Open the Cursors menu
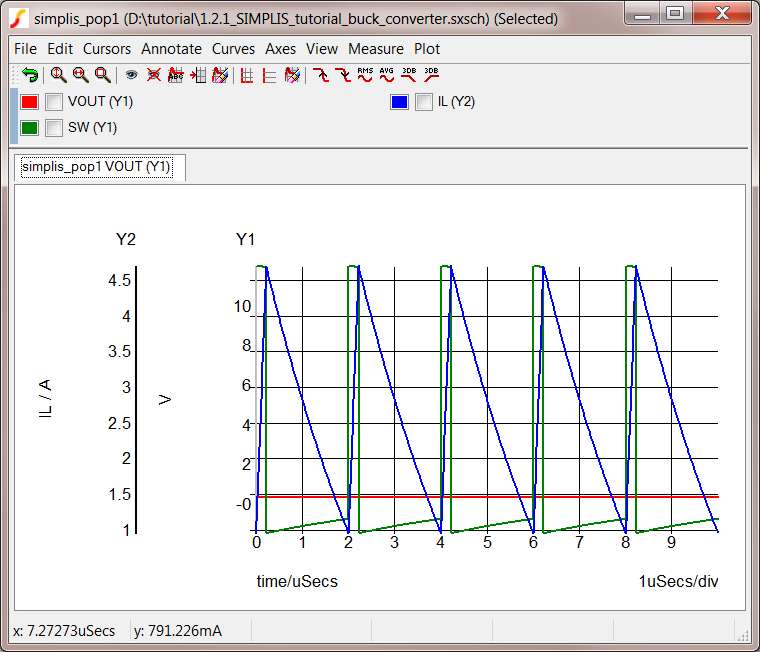The image size is (760, 652). (x=107, y=49)
